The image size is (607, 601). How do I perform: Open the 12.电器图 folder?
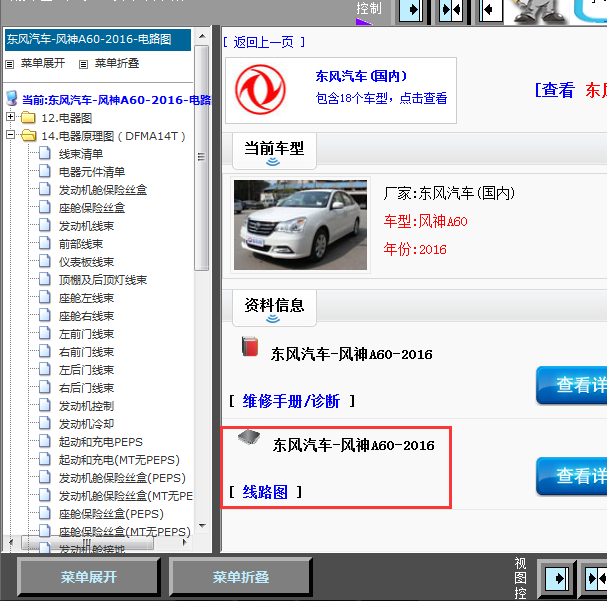(67, 118)
